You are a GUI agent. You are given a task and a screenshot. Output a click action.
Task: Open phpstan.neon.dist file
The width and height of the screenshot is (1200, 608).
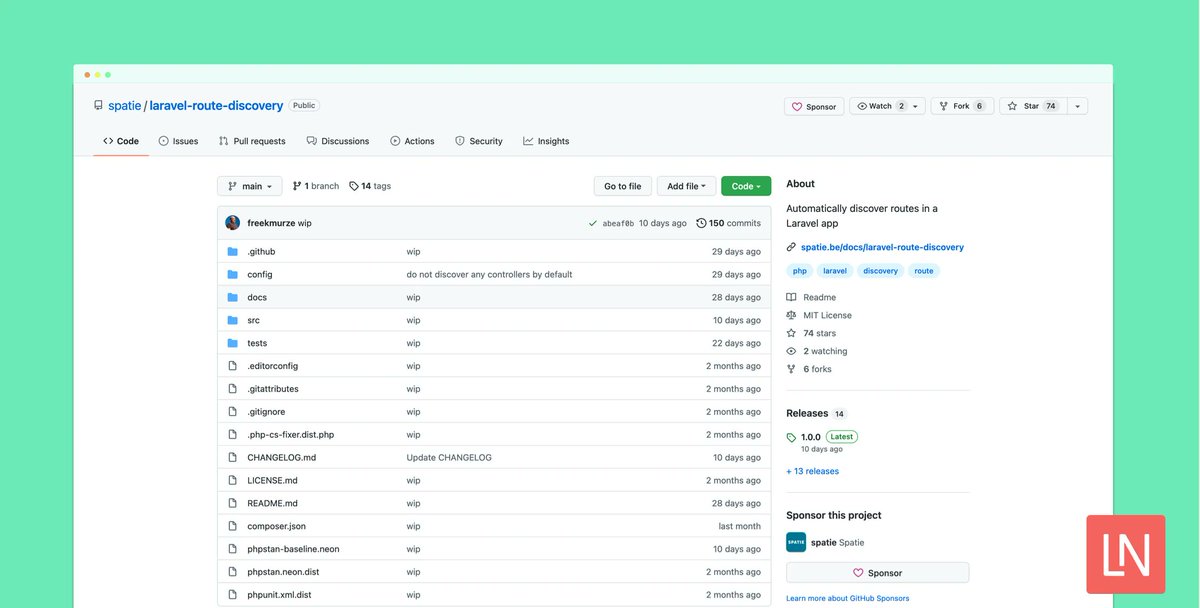click(283, 572)
